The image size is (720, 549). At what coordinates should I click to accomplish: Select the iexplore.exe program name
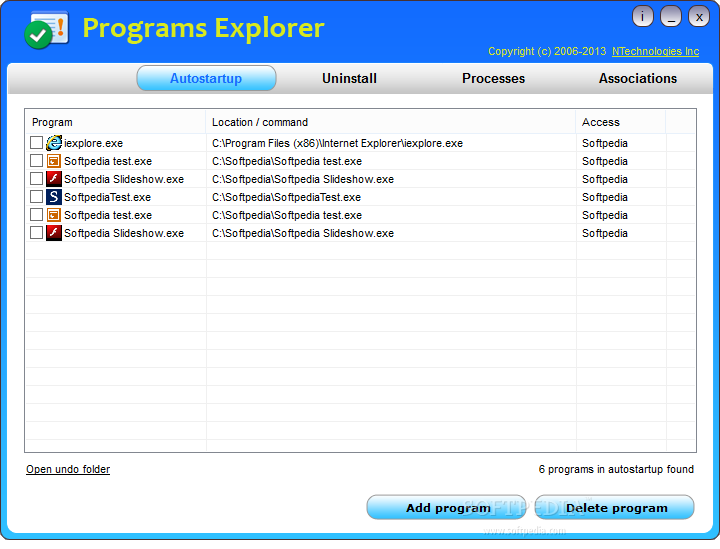(x=93, y=143)
